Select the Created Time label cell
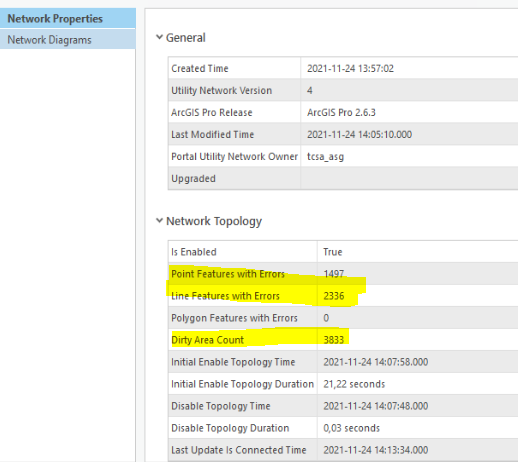Image resolution: width=518 pixels, height=462 pixels. point(200,68)
